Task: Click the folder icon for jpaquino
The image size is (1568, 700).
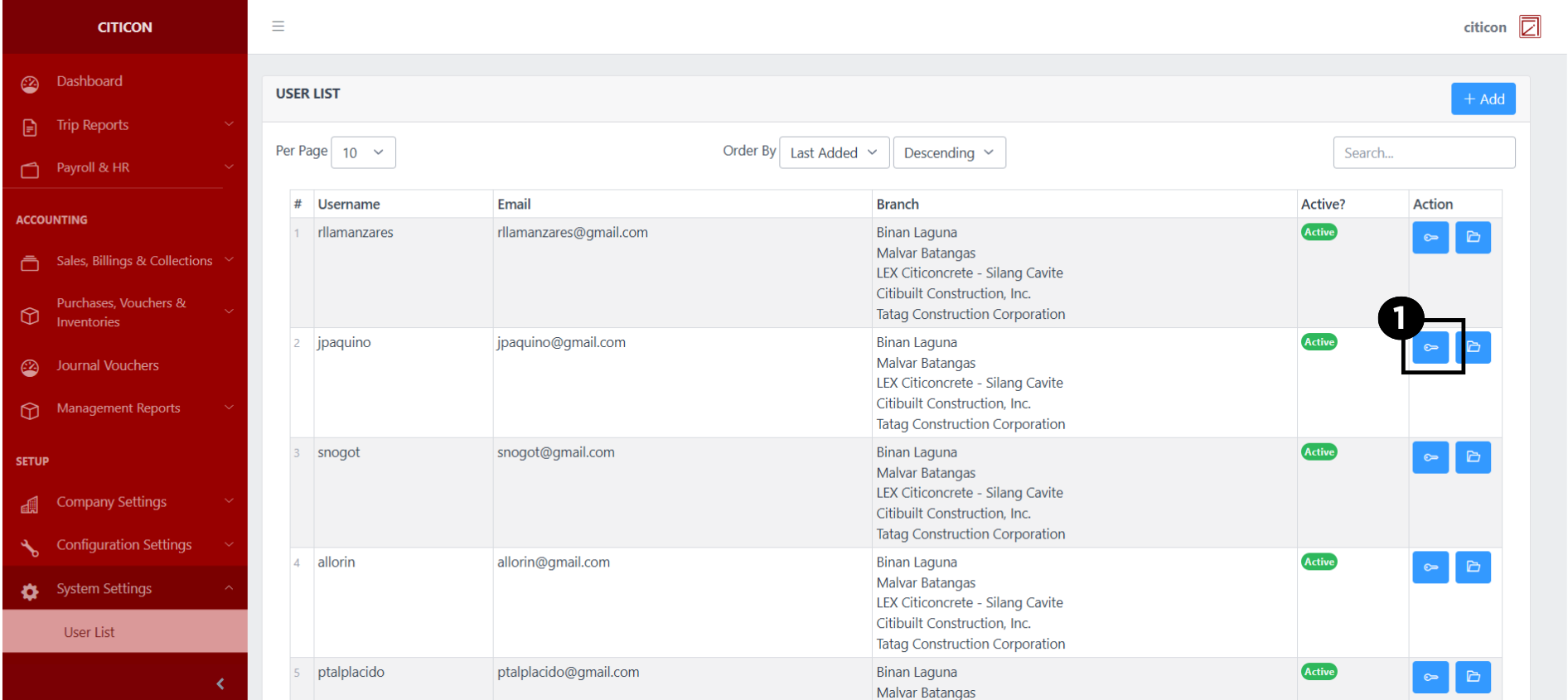Action: (x=1473, y=348)
